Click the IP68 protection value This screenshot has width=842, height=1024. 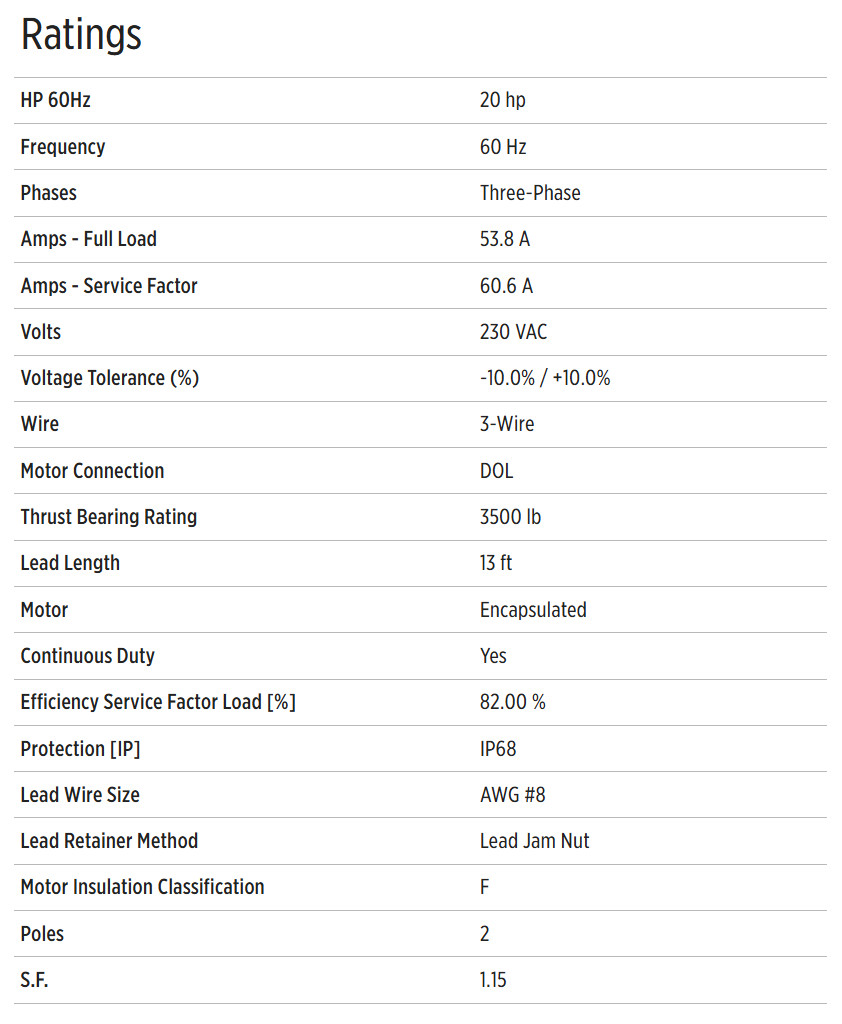pyautogui.click(x=498, y=749)
